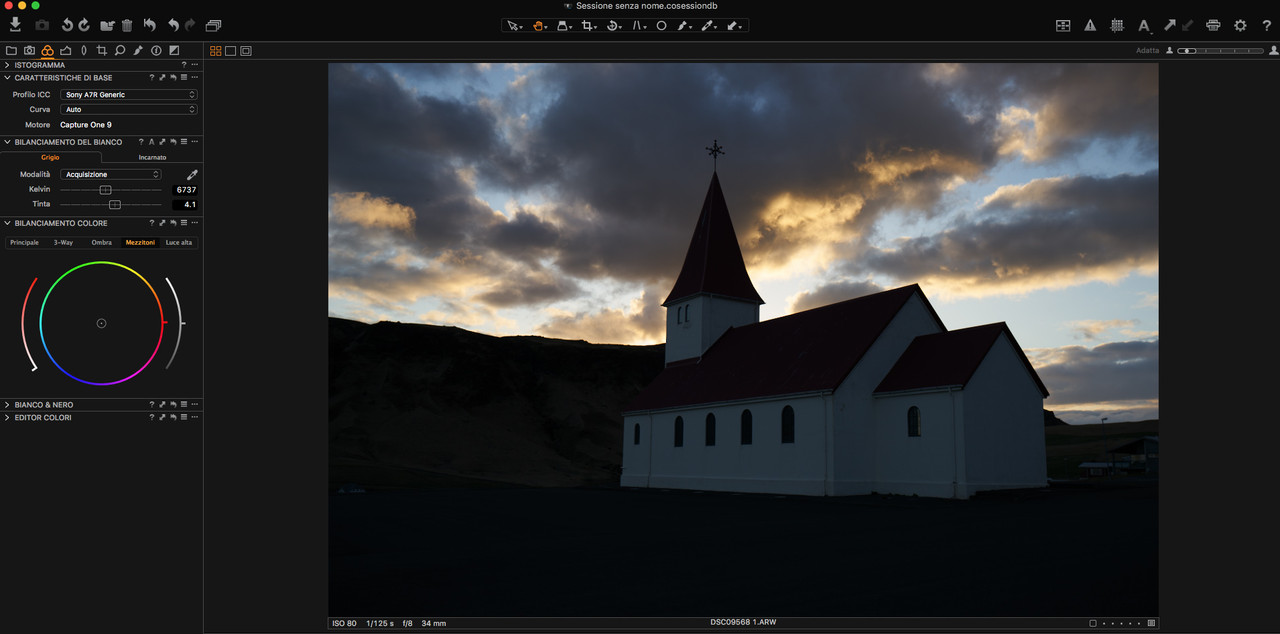Click the Kelvin slider handle
The width and height of the screenshot is (1280, 634).
tap(105, 190)
